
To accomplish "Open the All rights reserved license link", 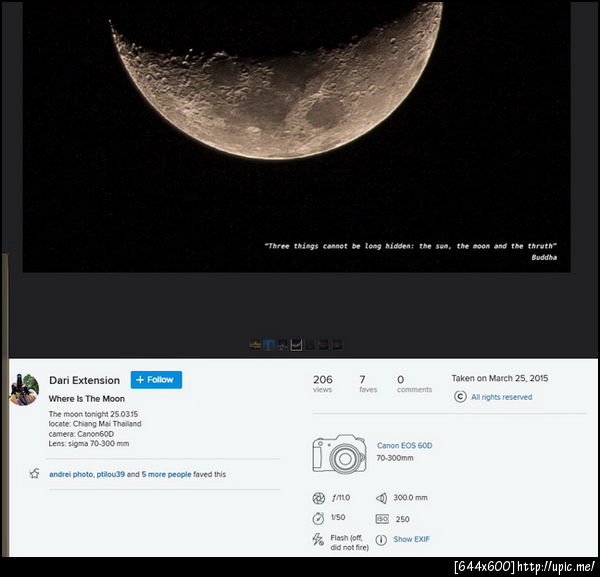I will click(x=501, y=397).
